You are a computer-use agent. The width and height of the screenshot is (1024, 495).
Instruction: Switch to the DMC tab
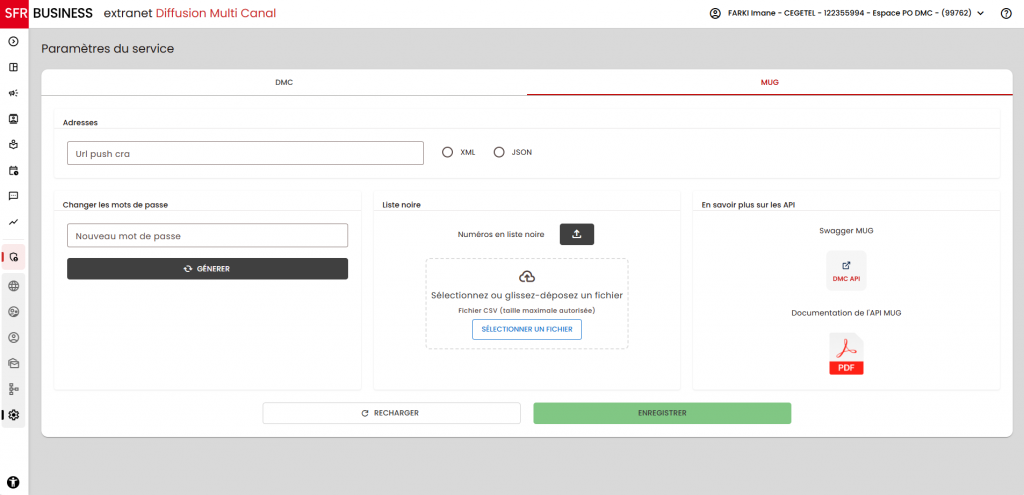tap(284, 82)
